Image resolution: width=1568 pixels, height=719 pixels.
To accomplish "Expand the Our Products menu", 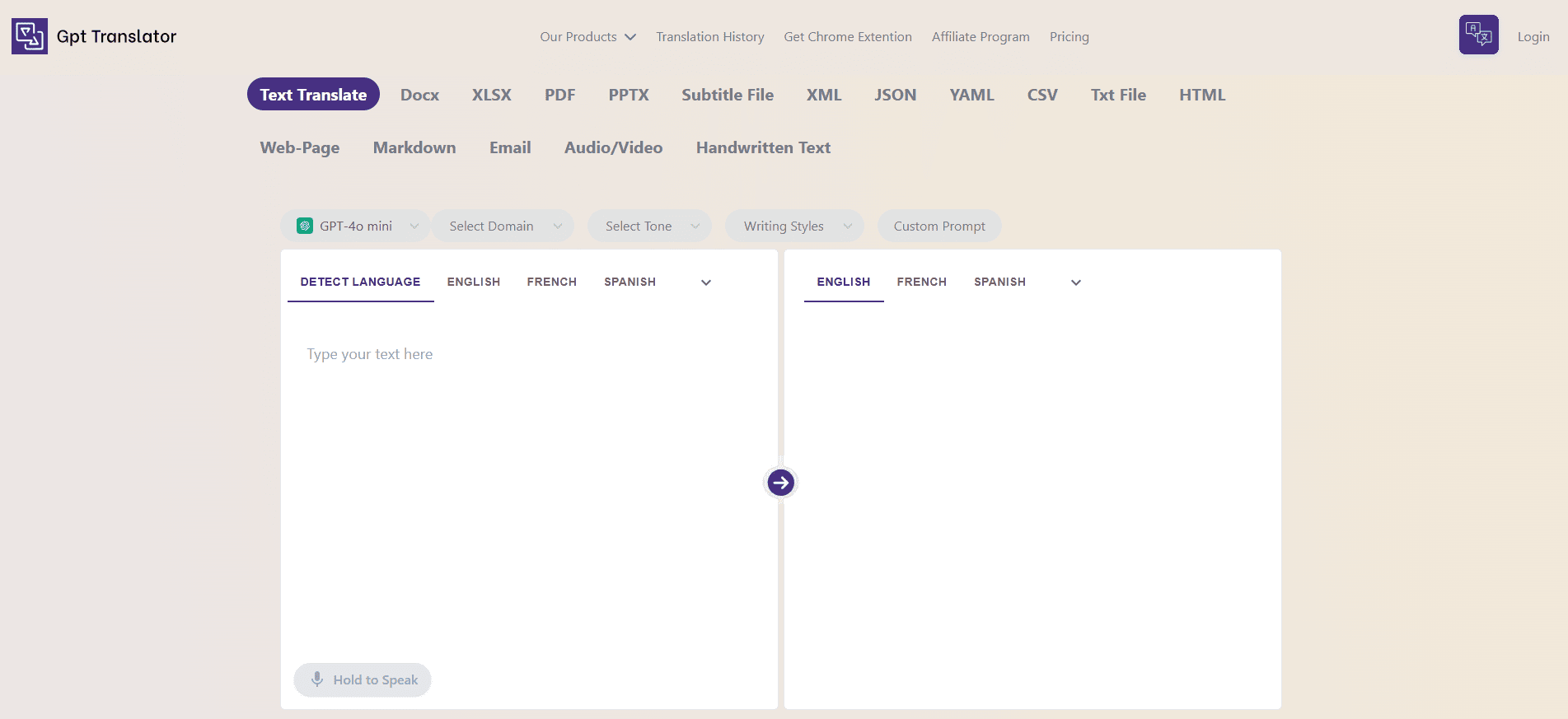I will [x=587, y=37].
